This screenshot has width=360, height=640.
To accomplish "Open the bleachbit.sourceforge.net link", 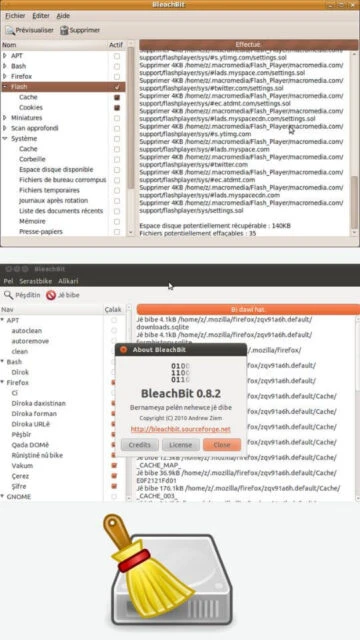I will [x=180, y=429].
